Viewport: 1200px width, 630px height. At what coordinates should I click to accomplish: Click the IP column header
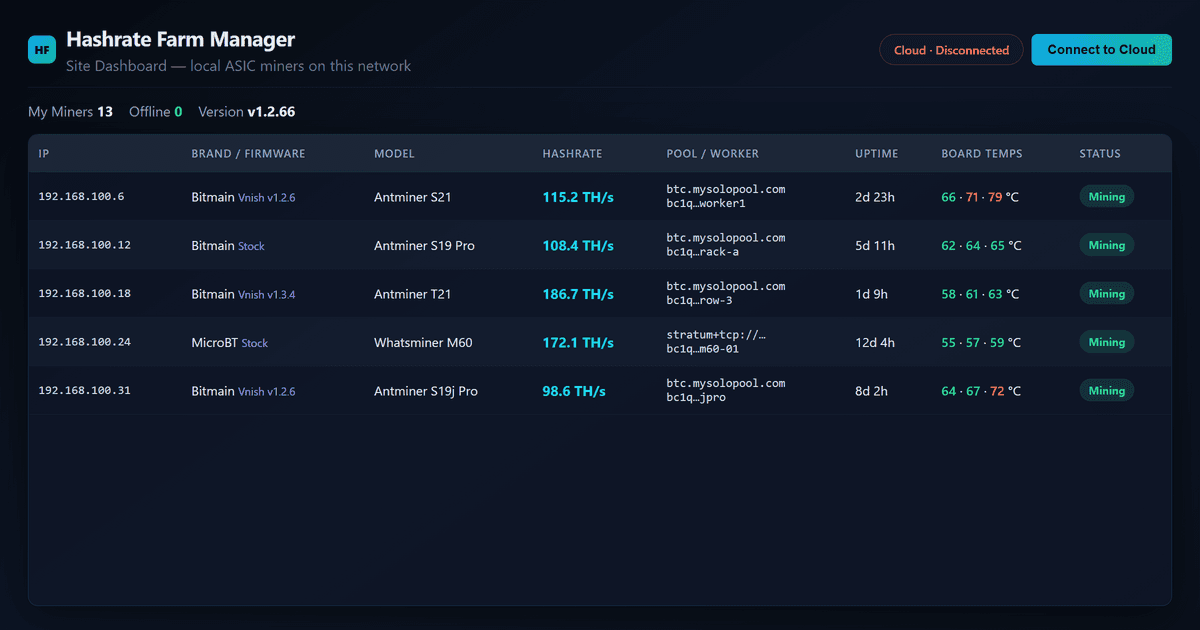pos(44,154)
